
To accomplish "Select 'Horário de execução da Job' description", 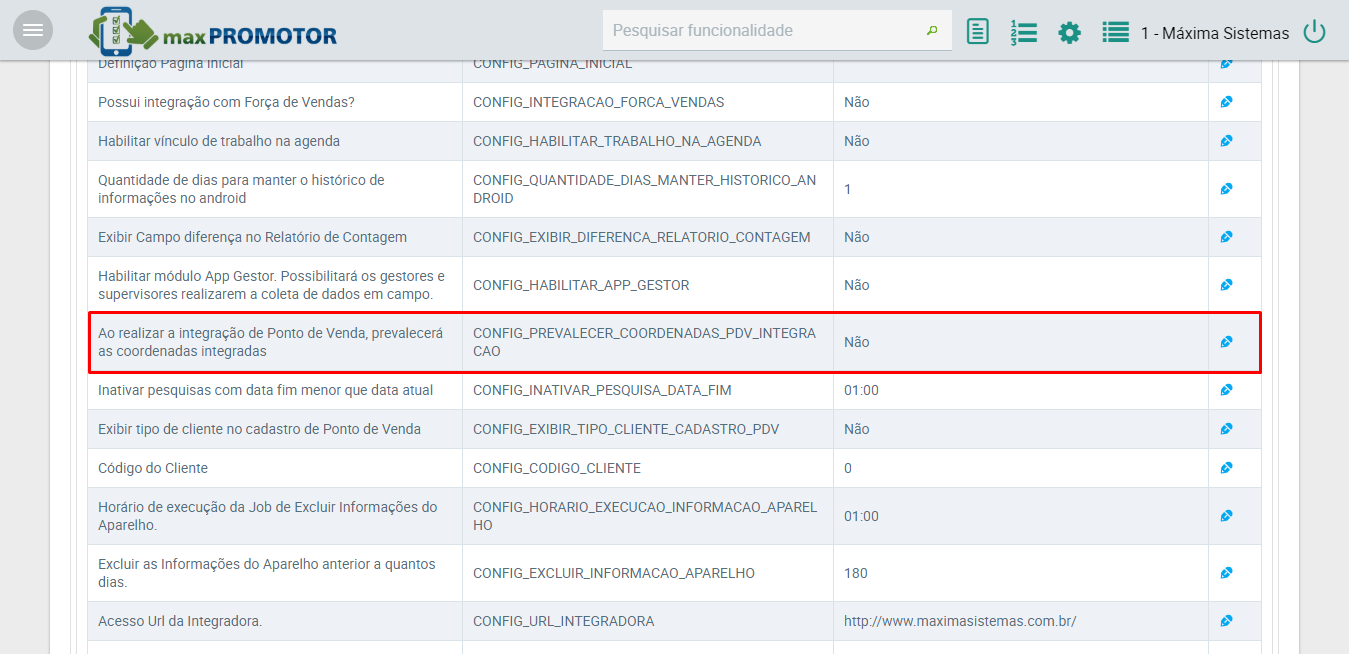I will coord(268,516).
